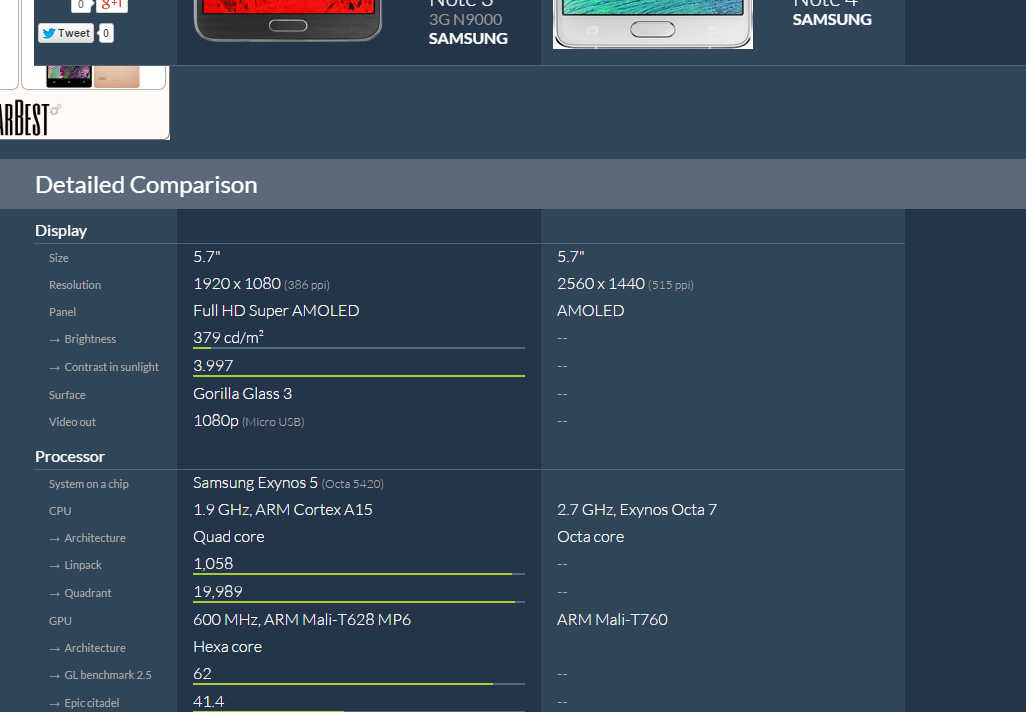Click the Size row label
The width and height of the screenshot is (1026, 712).
(x=59, y=258)
